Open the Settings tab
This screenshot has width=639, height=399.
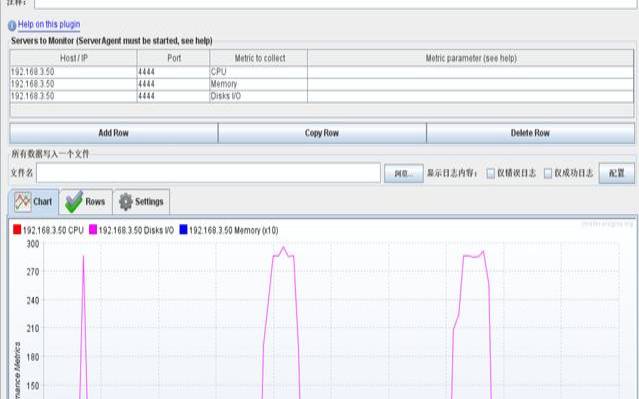tap(141, 202)
